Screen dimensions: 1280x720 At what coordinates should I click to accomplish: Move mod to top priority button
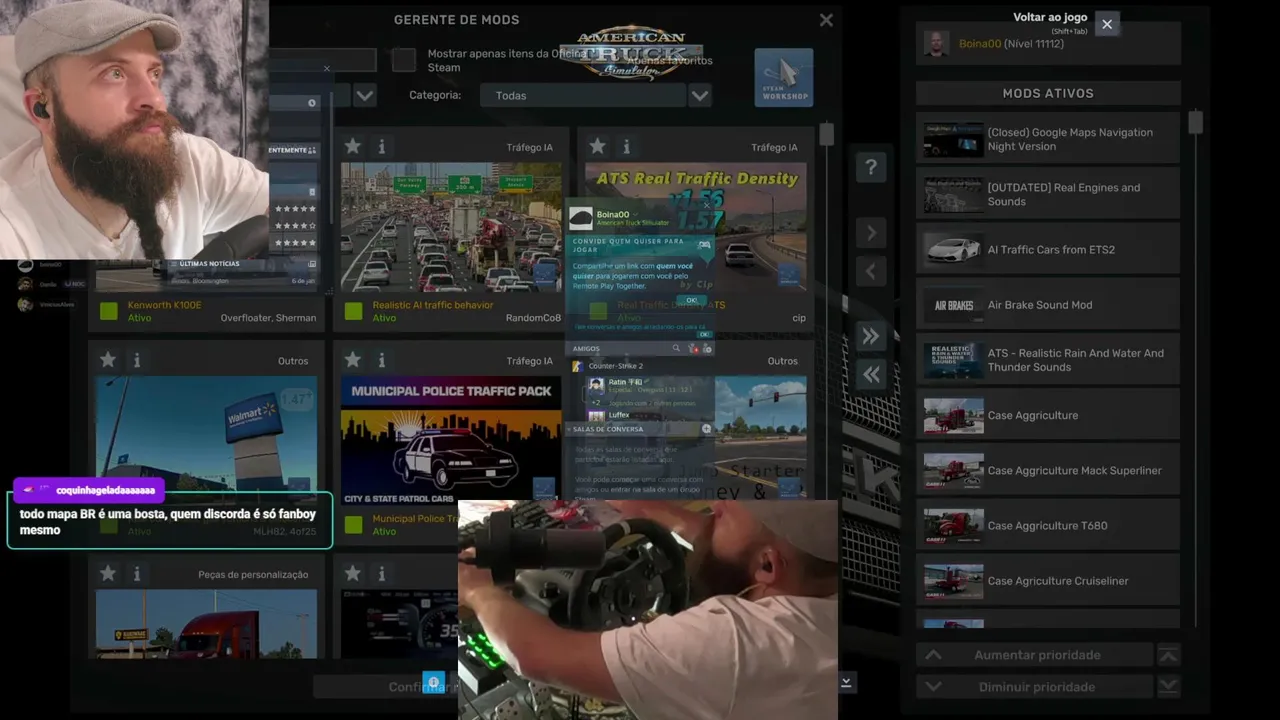tap(1168, 655)
